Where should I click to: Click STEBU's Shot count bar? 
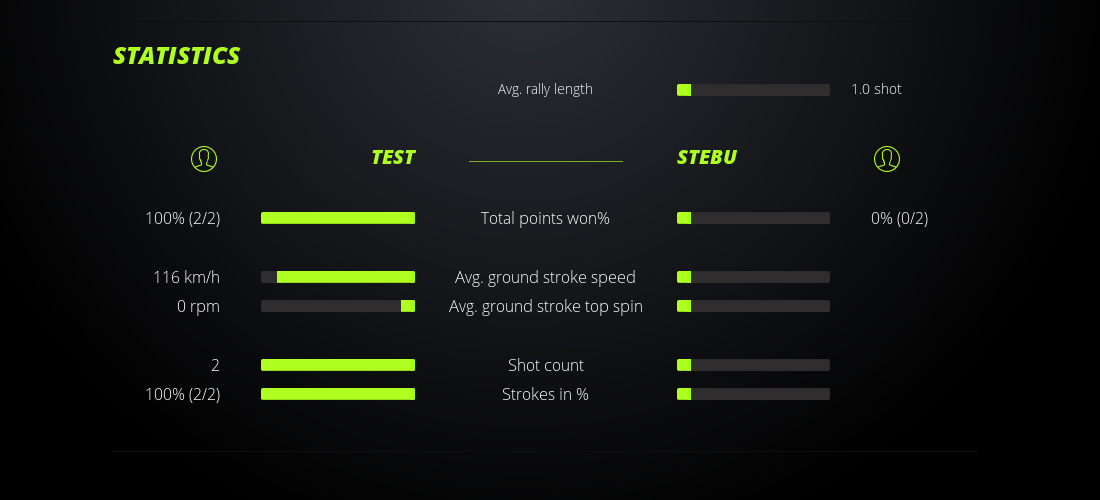tap(753, 365)
